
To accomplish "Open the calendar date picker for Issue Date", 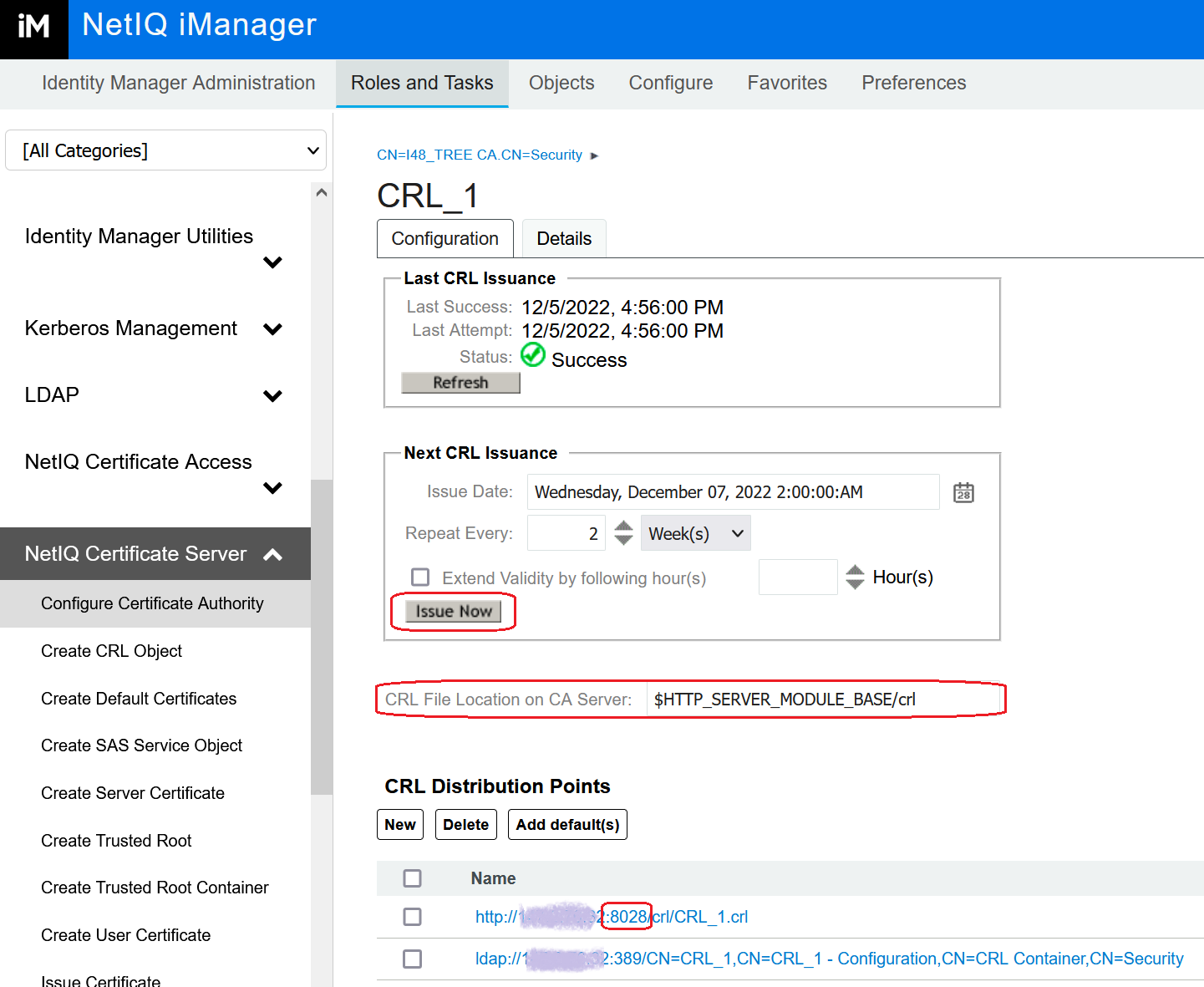I will tap(963, 492).
